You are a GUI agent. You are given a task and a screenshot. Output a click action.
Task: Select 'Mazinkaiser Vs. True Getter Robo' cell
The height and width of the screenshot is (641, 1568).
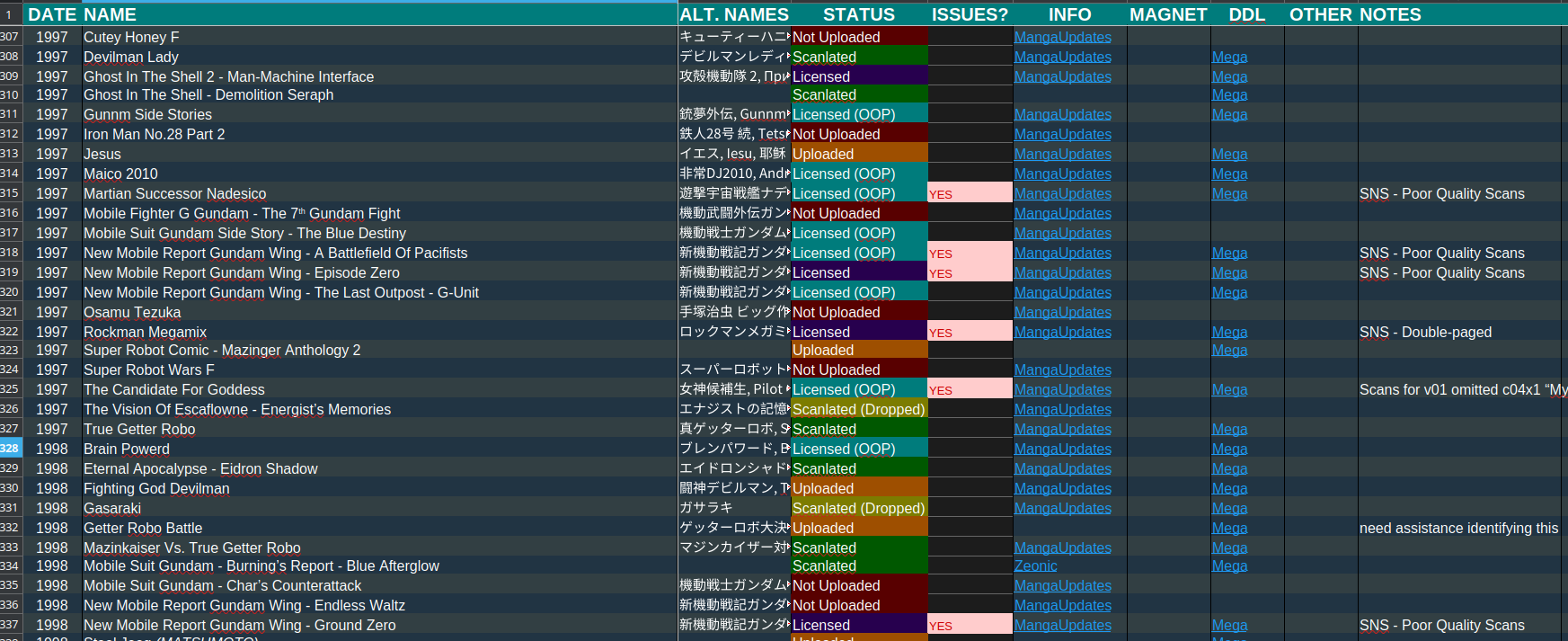pos(379,548)
